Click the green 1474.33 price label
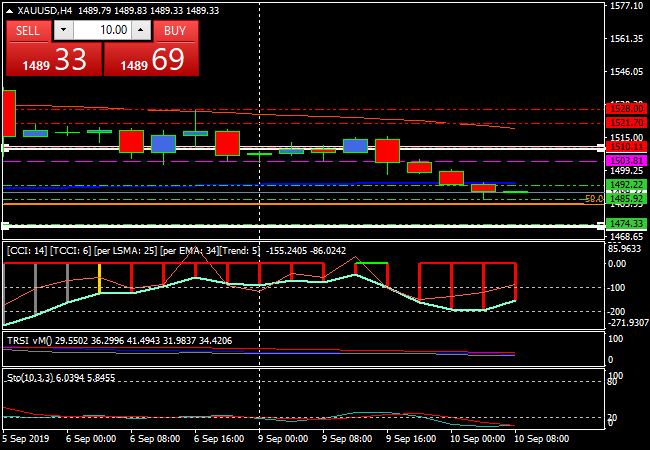Image resolution: width=650 pixels, height=450 pixels. pyautogui.click(x=624, y=223)
